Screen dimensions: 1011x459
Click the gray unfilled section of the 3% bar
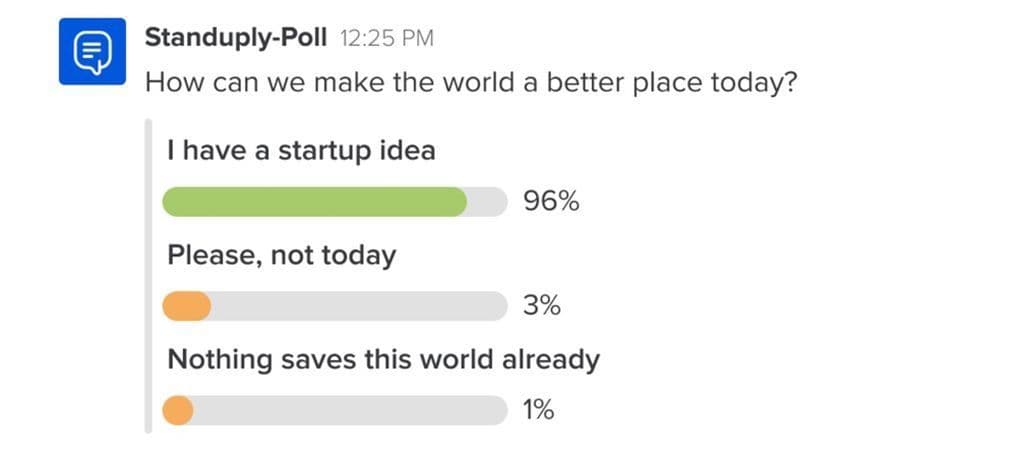point(358,306)
